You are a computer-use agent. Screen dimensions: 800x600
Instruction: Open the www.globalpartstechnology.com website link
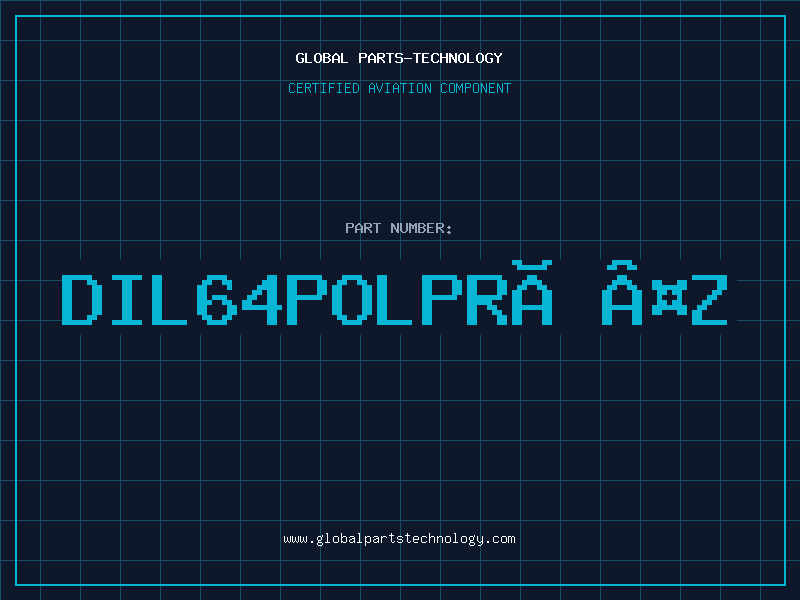click(399, 539)
